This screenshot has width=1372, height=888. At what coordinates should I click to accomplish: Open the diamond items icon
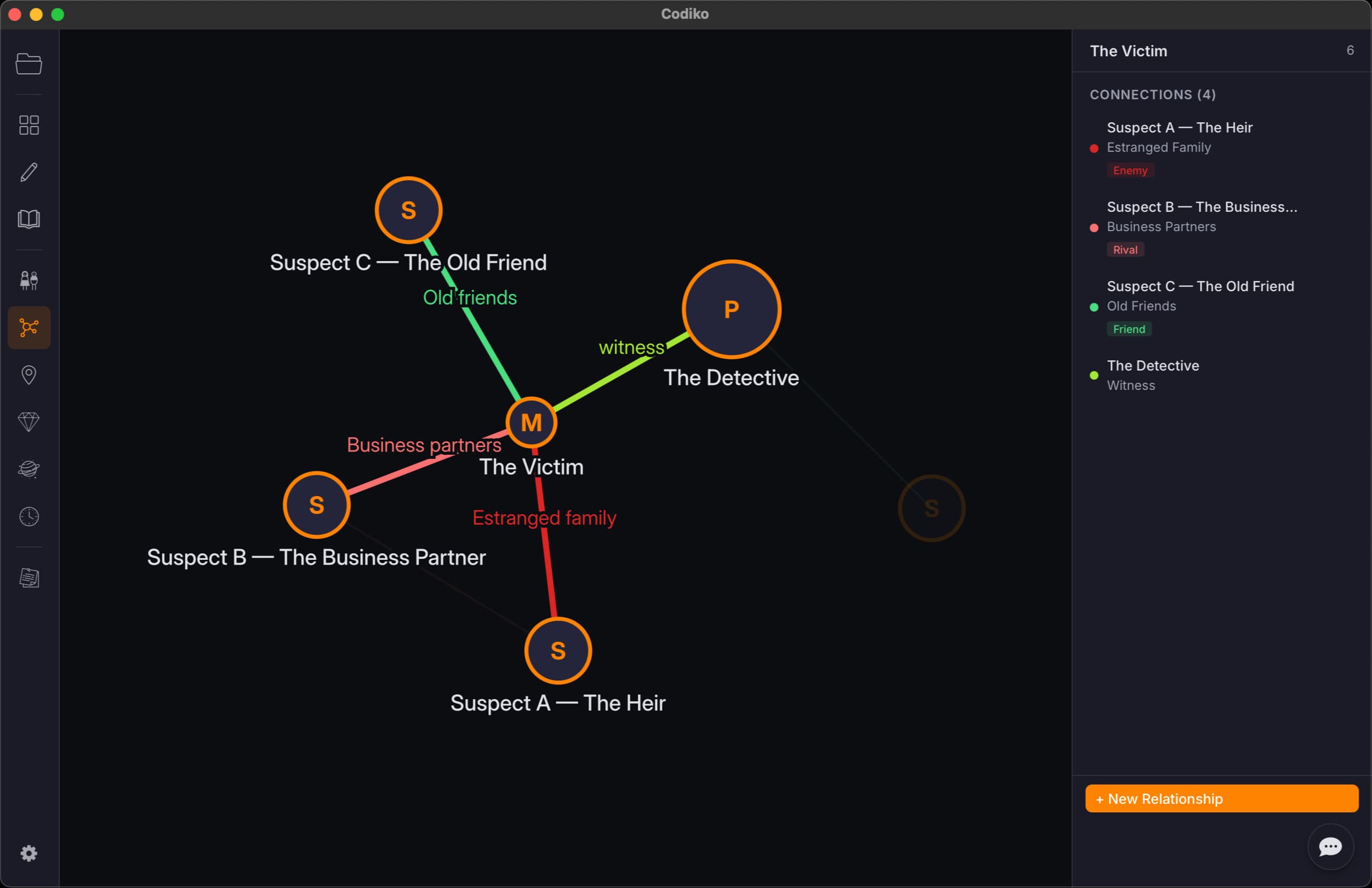[x=29, y=422]
